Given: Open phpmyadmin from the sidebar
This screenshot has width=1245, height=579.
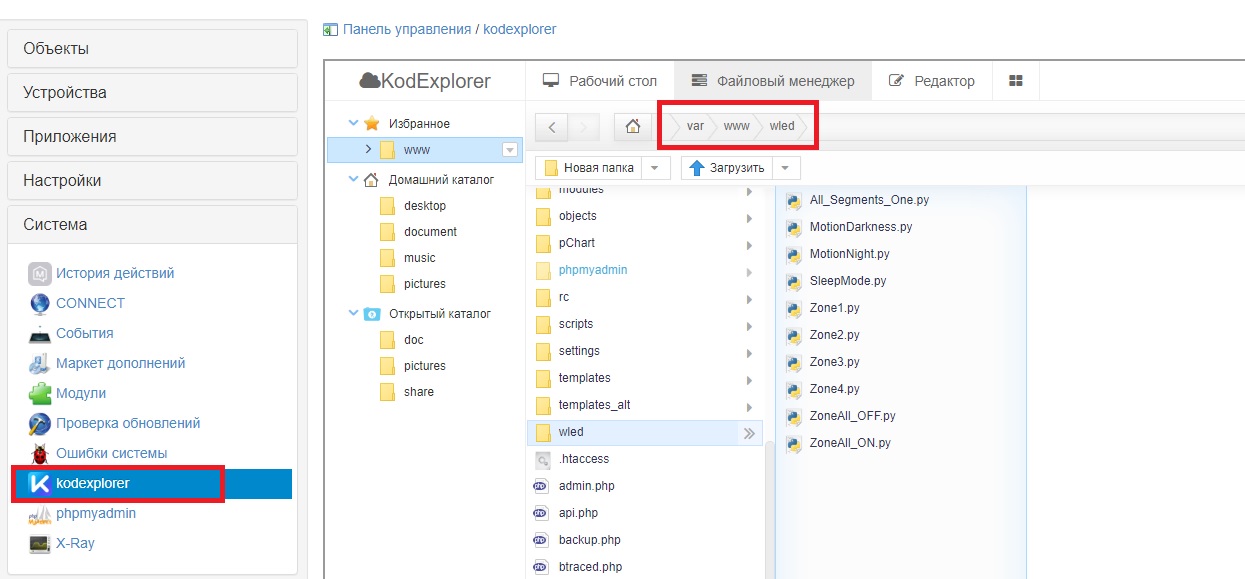Looking at the screenshot, I should point(96,513).
